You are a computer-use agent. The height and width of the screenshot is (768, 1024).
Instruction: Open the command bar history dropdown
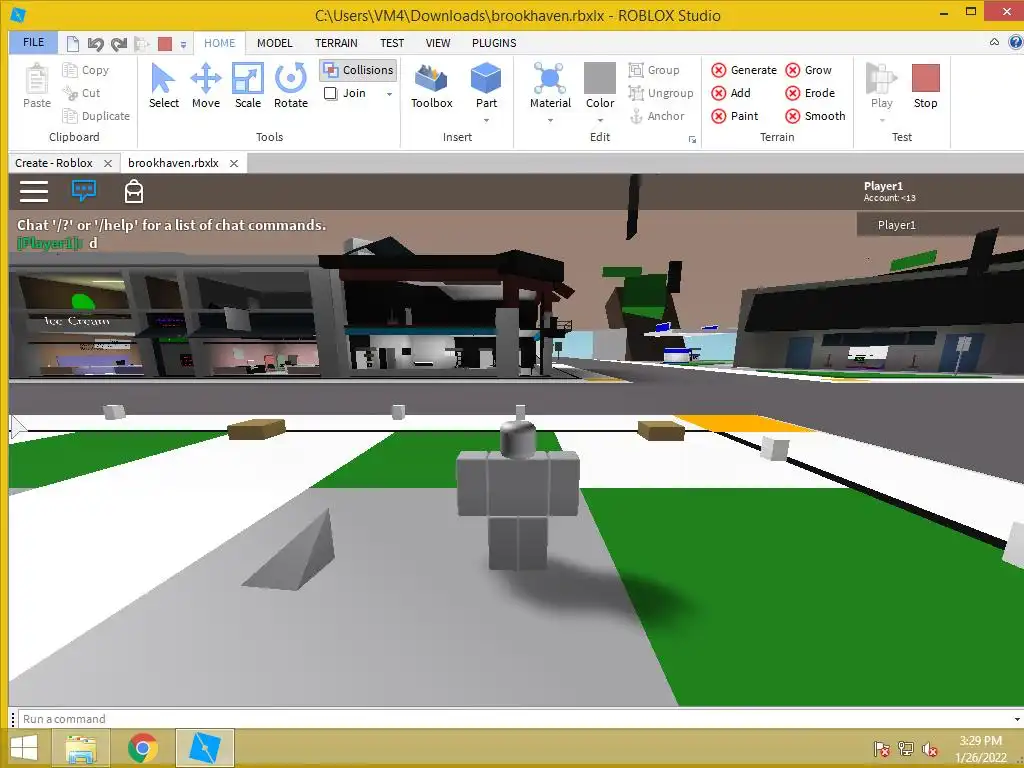(1017, 719)
